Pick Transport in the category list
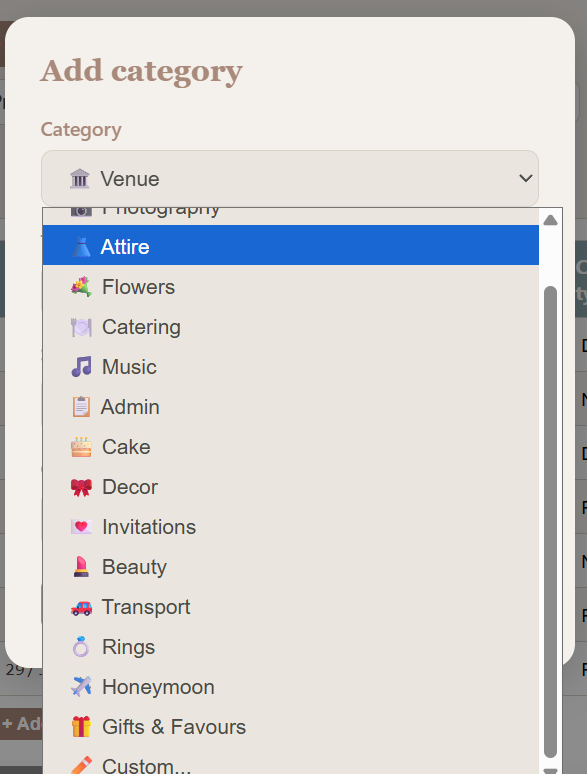 tap(291, 607)
